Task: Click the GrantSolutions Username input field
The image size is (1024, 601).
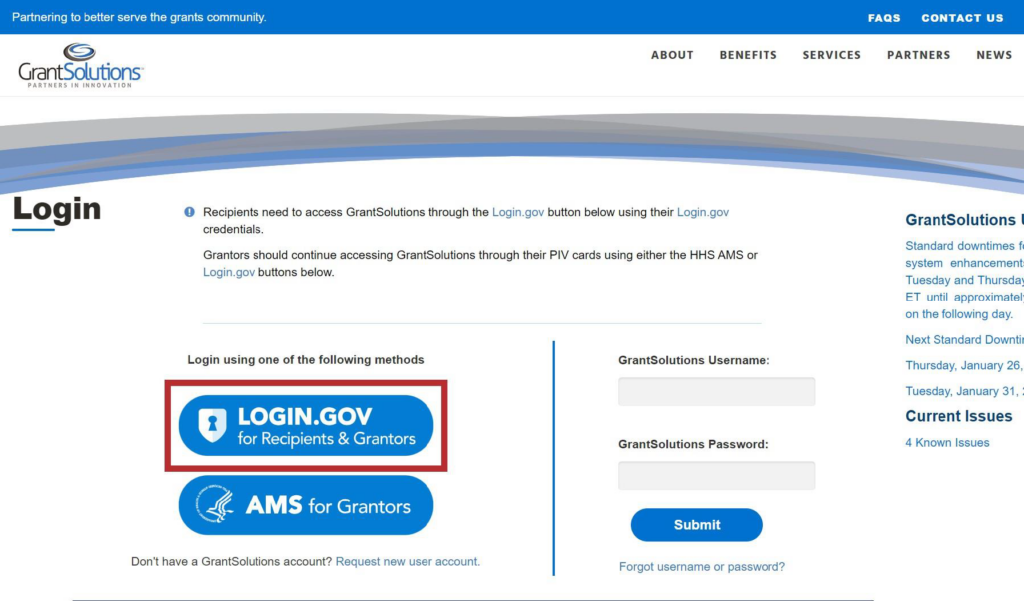Action: tap(716, 391)
